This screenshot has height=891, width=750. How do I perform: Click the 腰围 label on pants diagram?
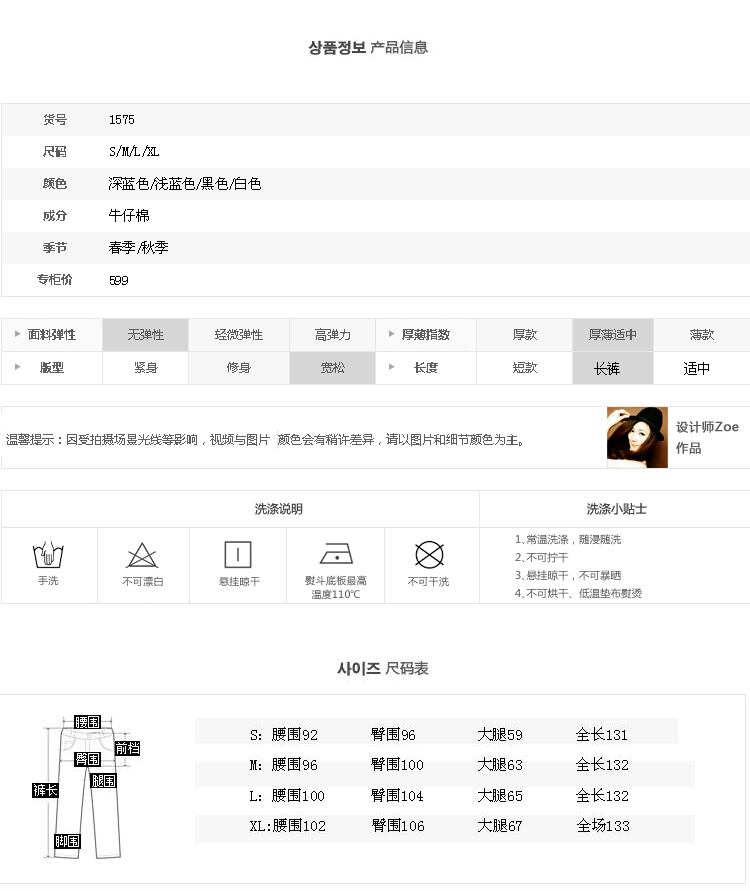(x=88, y=722)
